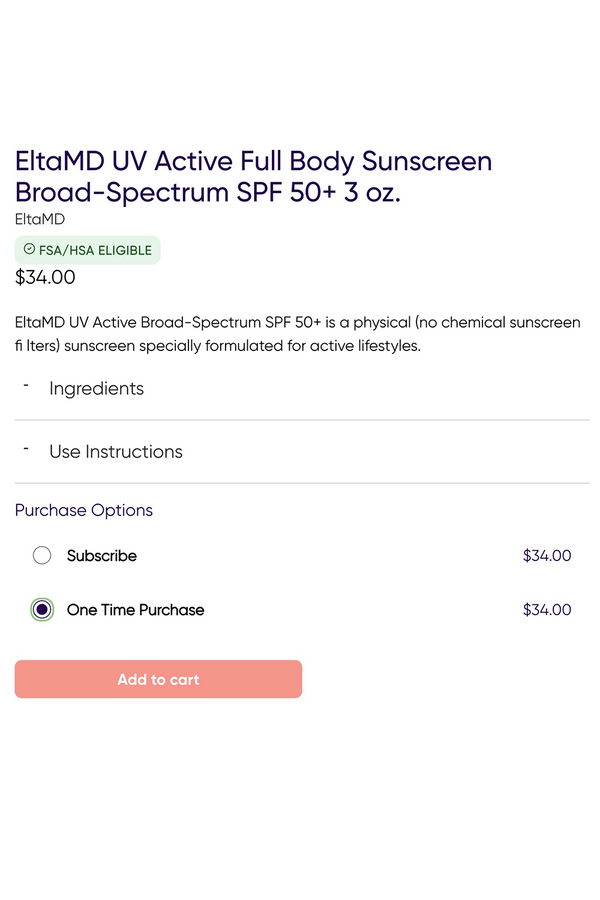Click the One Time Purchase $34.00 price
The image size is (600, 900).
click(547, 610)
